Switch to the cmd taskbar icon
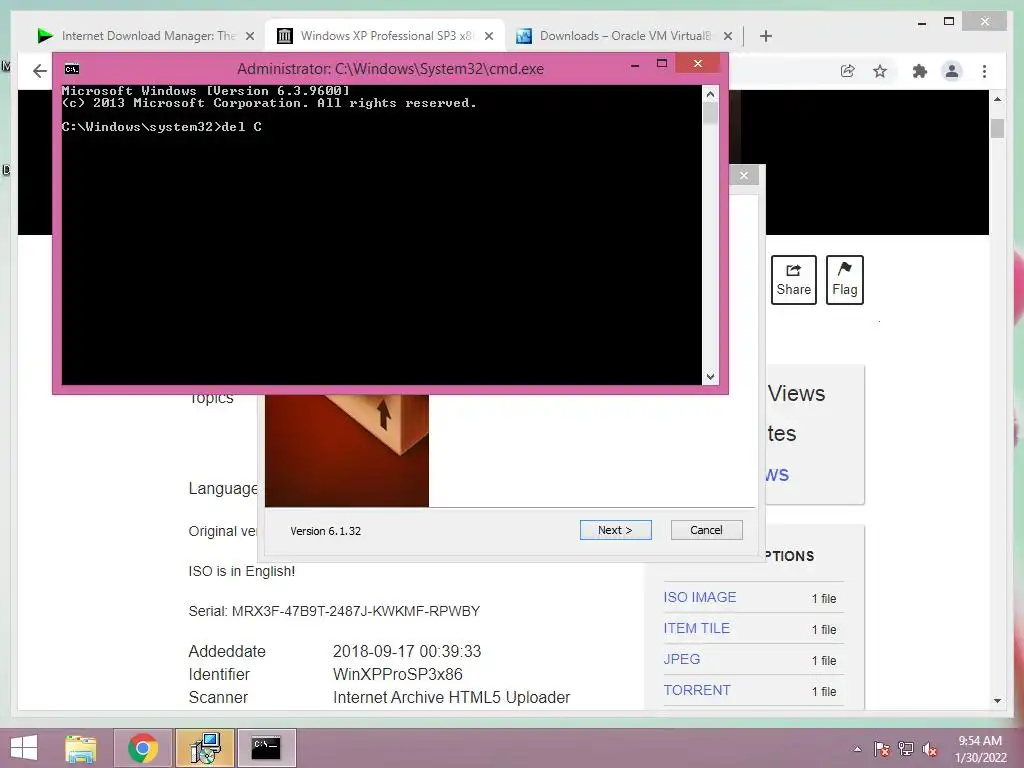 point(266,748)
